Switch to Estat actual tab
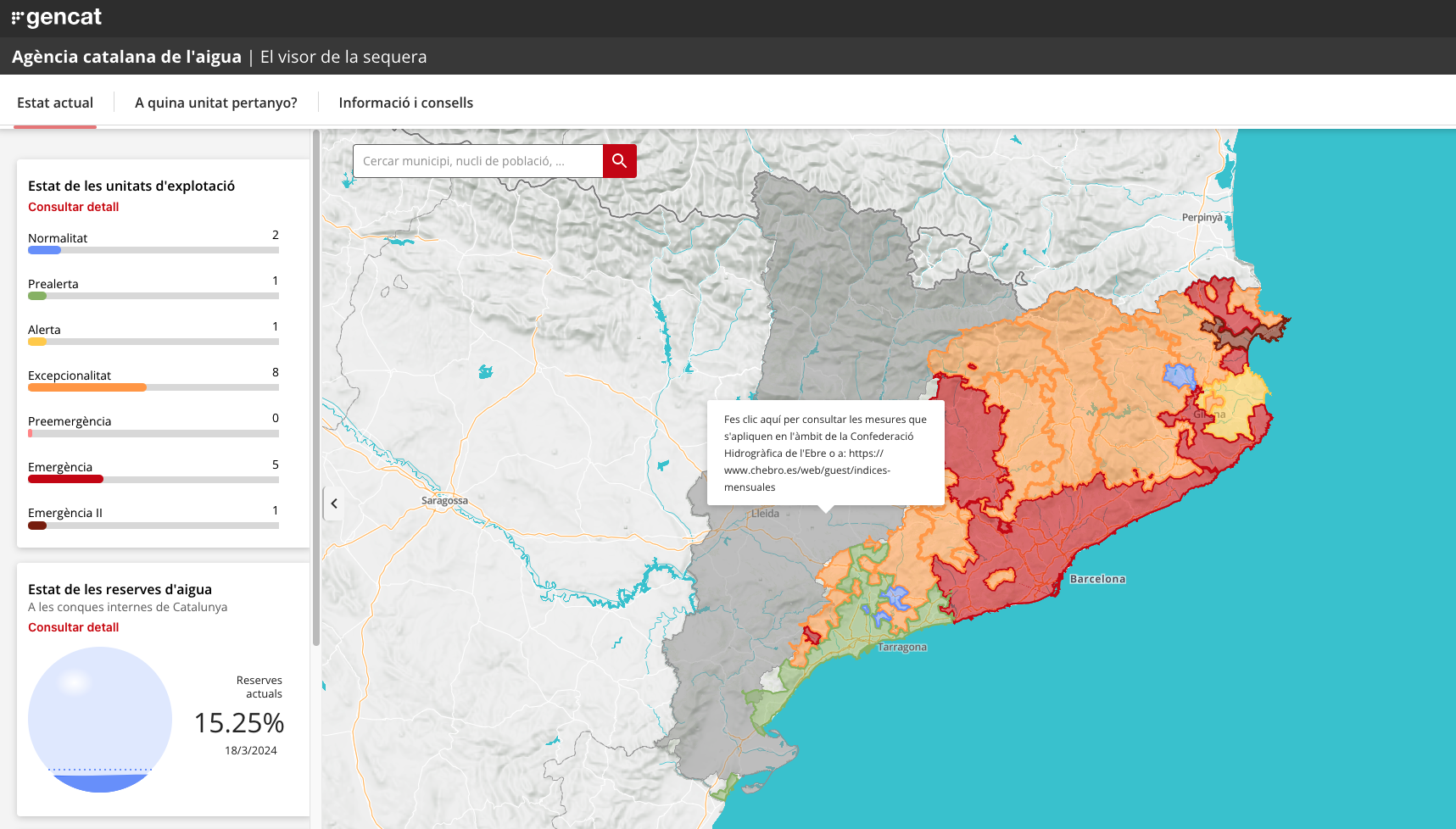This screenshot has width=1456, height=829. click(55, 103)
